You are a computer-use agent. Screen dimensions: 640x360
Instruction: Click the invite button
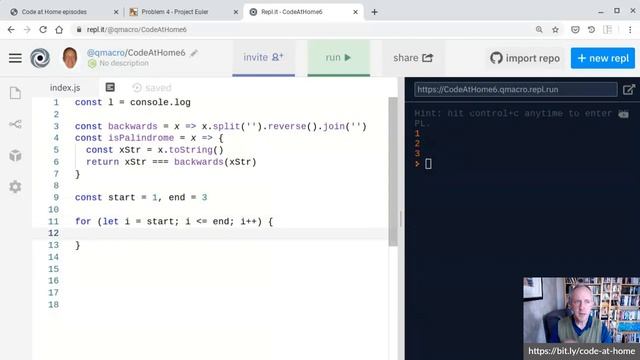[x=263, y=58]
